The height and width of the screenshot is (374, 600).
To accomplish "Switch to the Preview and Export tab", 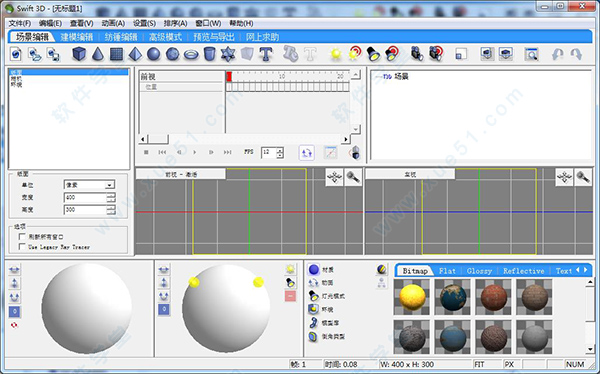I will pos(214,37).
